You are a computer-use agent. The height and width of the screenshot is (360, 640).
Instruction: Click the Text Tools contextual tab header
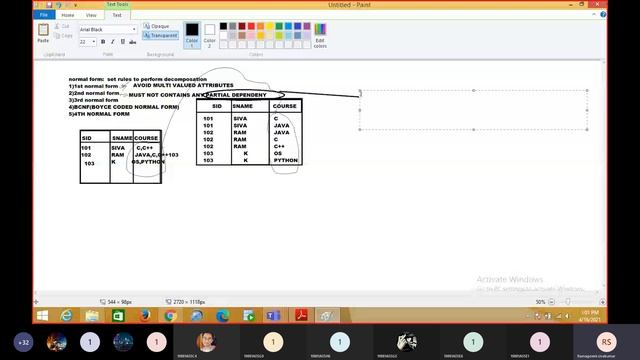tap(117, 4)
